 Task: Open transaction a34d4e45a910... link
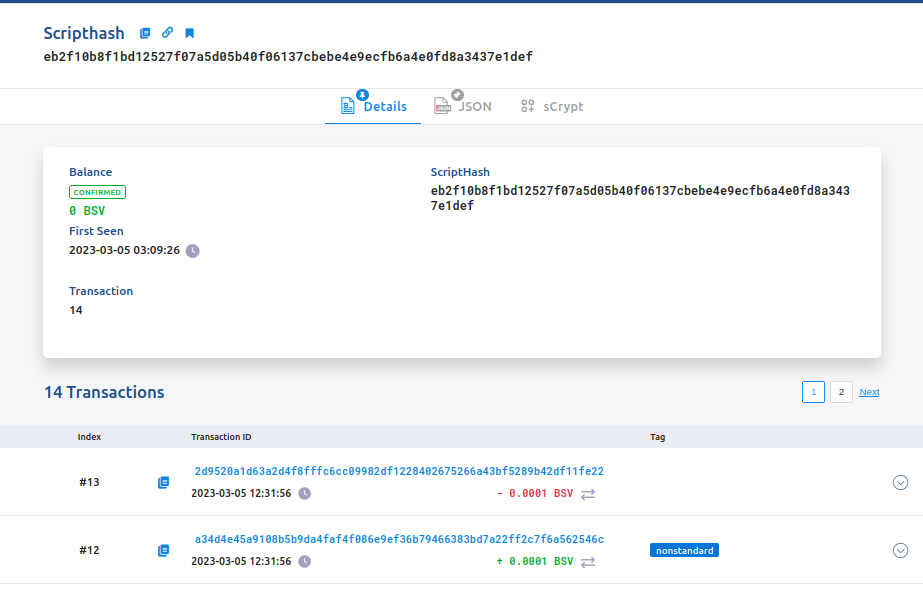[x=399, y=540]
